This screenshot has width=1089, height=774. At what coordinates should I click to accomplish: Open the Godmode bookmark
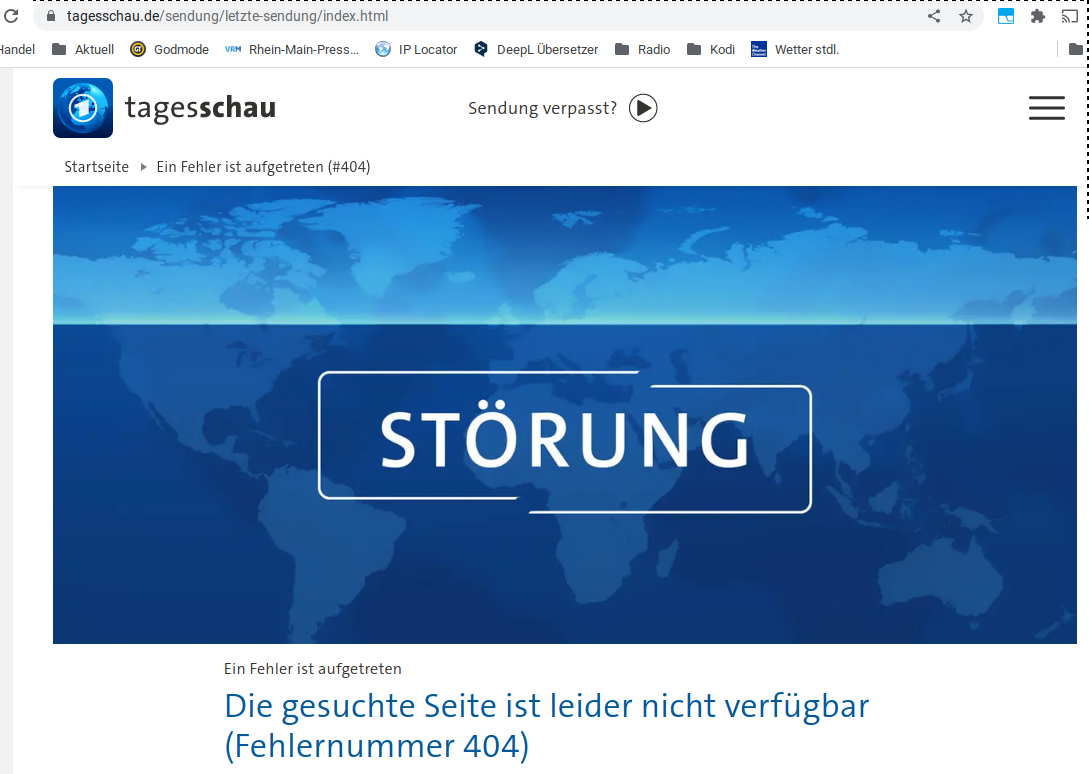coord(169,49)
